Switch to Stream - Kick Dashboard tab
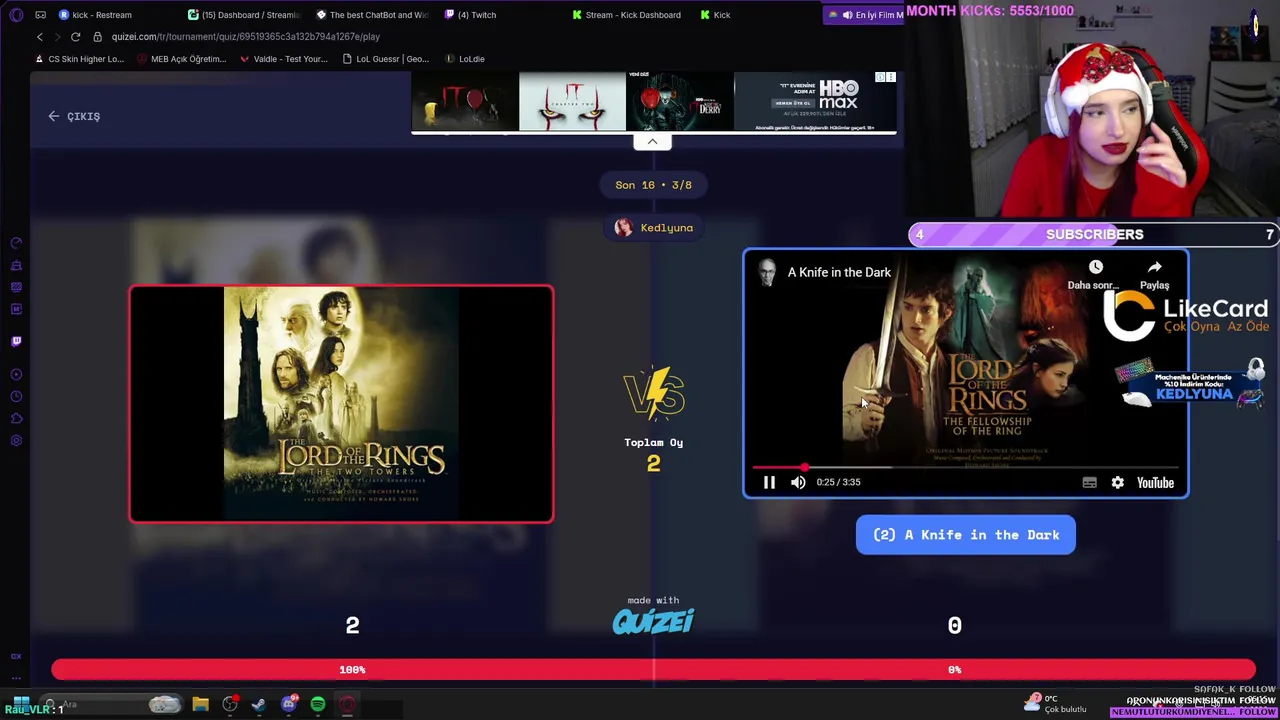Image resolution: width=1280 pixels, height=720 pixels. coord(628,15)
